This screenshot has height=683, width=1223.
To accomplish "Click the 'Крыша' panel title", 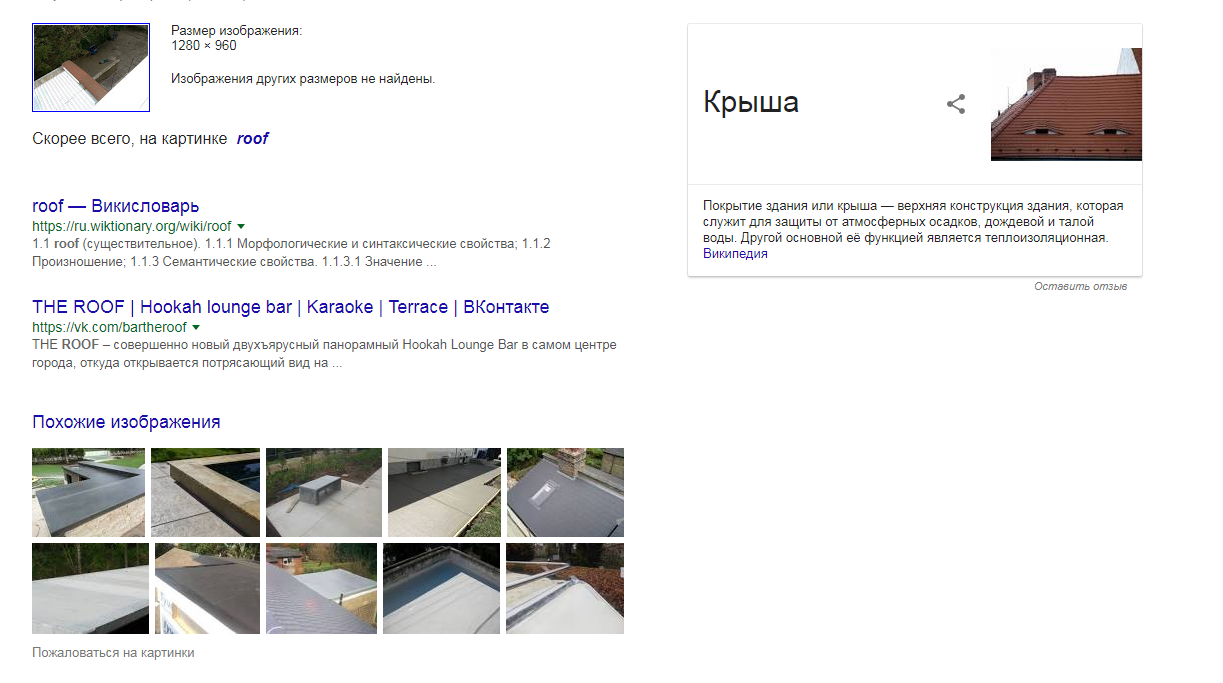I will pyautogui.click(x=751, y=103).
